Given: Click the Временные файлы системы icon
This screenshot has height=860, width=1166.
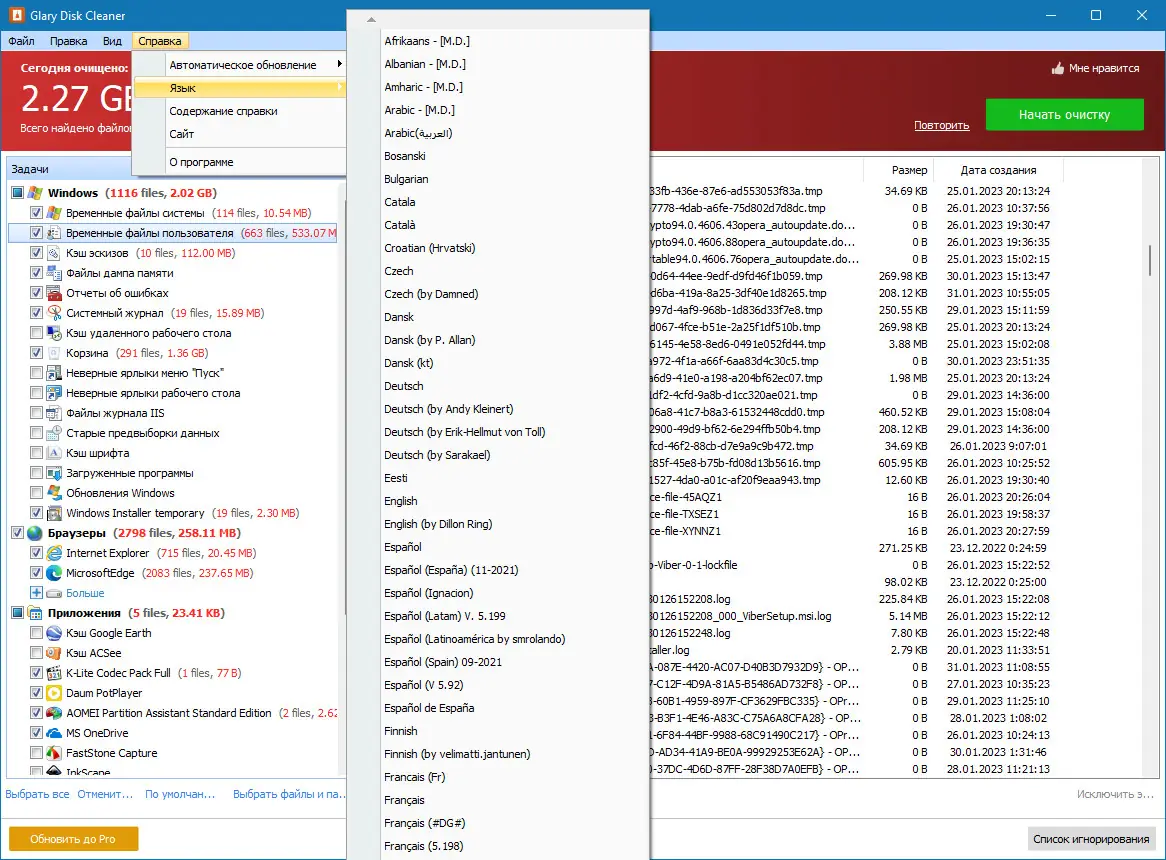Looking at the screenshot, I should pyautogui.click(x=54, y=213).
